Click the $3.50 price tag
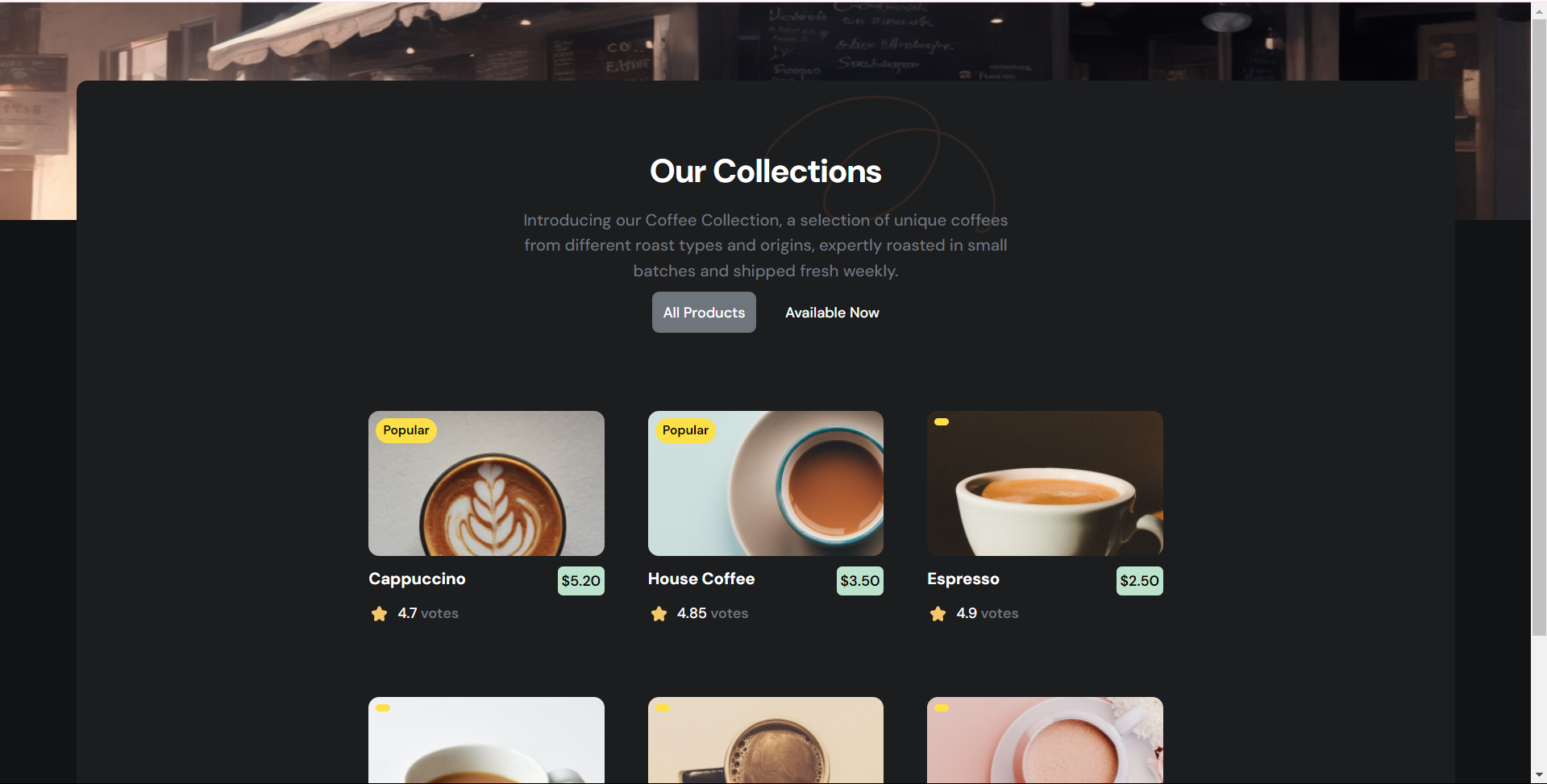The image size is (1547, 784). click(860, 581)
